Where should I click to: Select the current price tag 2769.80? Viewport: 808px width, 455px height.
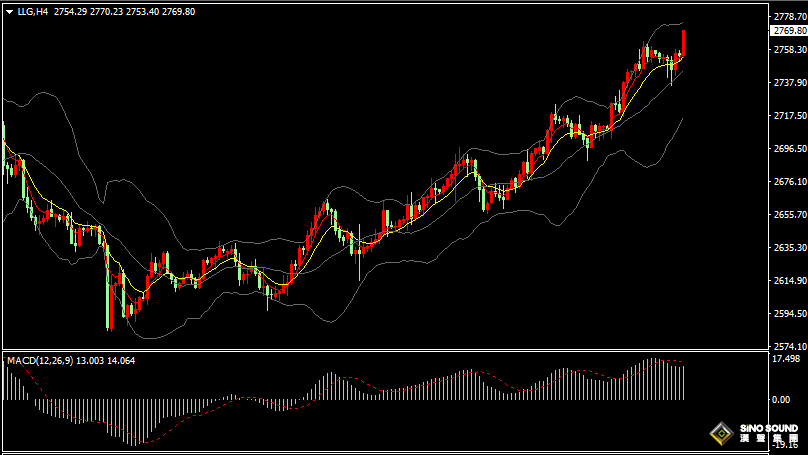click(x=789, y=31)
